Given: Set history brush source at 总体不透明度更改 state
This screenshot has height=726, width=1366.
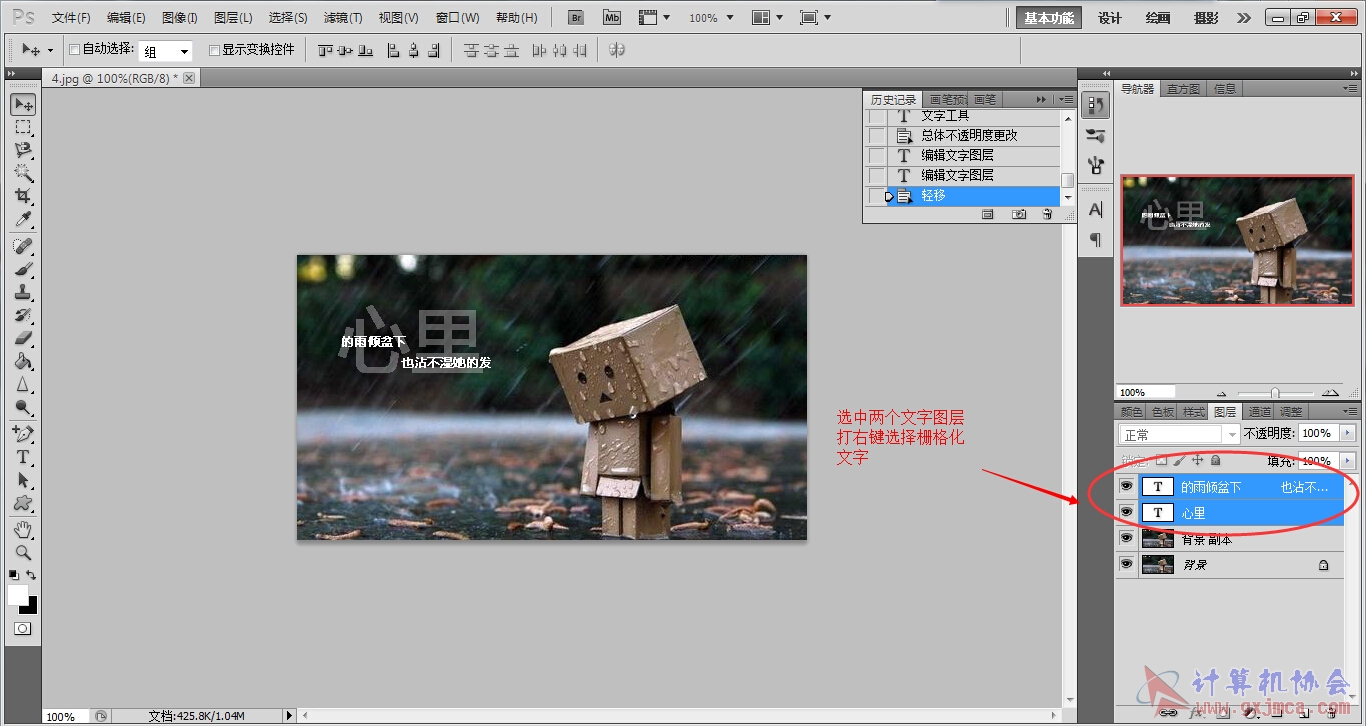Looking at the screenshot, I should (877, 135).
